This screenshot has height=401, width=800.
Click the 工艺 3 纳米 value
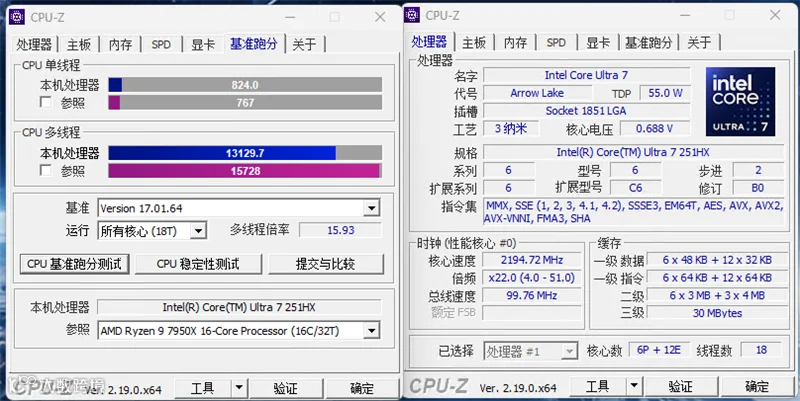tap(511, 129)
